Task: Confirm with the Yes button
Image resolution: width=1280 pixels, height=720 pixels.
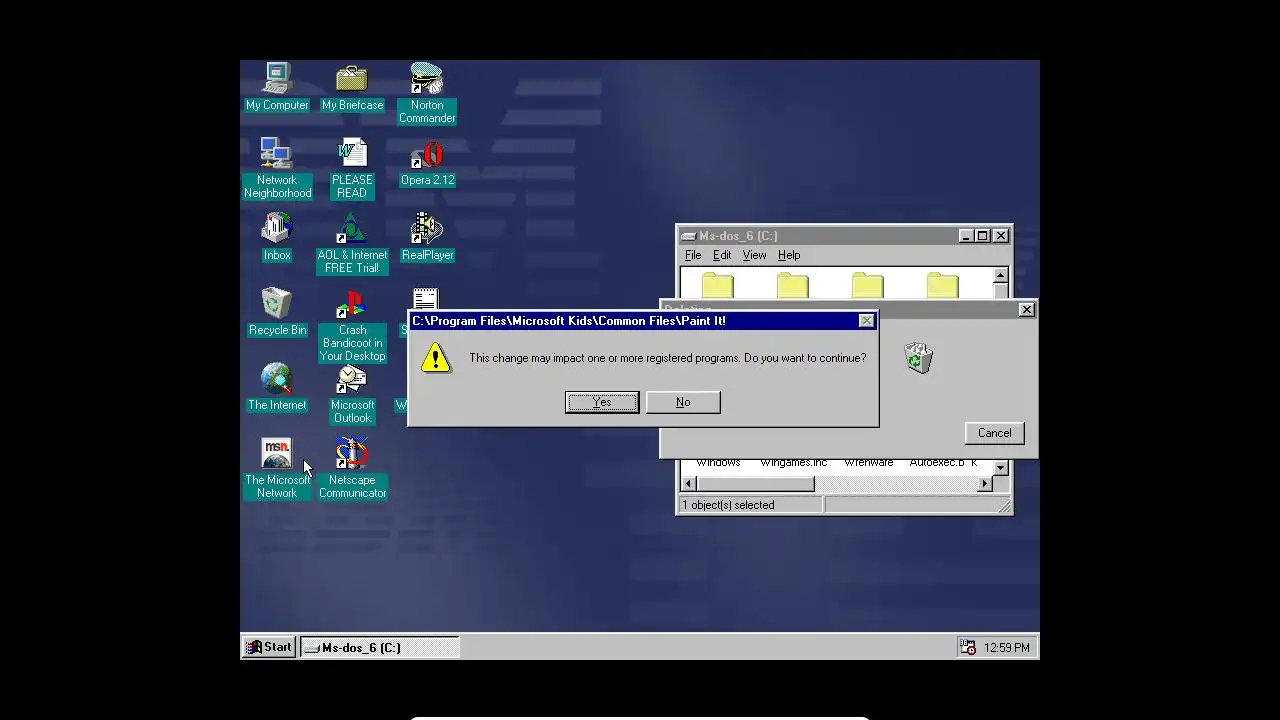Action: tap(602, 402)
